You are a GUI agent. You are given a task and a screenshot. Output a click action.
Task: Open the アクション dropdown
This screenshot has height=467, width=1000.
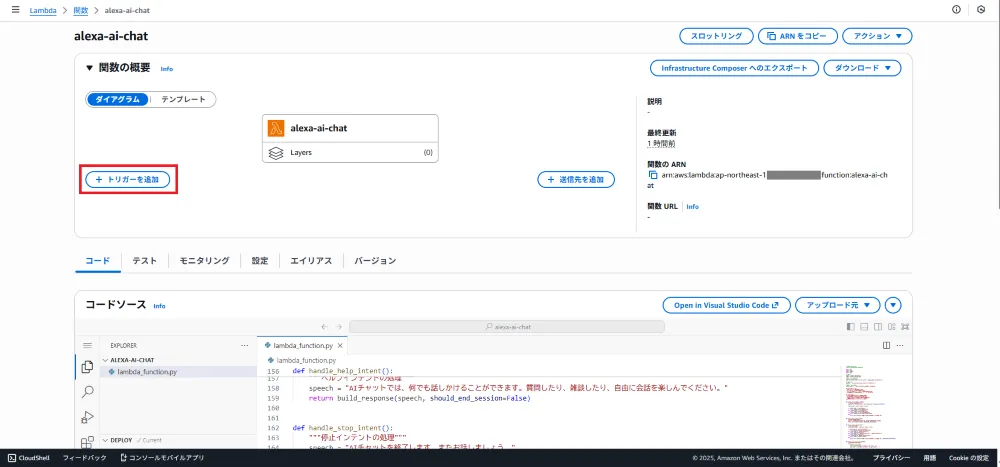point(877,36)
